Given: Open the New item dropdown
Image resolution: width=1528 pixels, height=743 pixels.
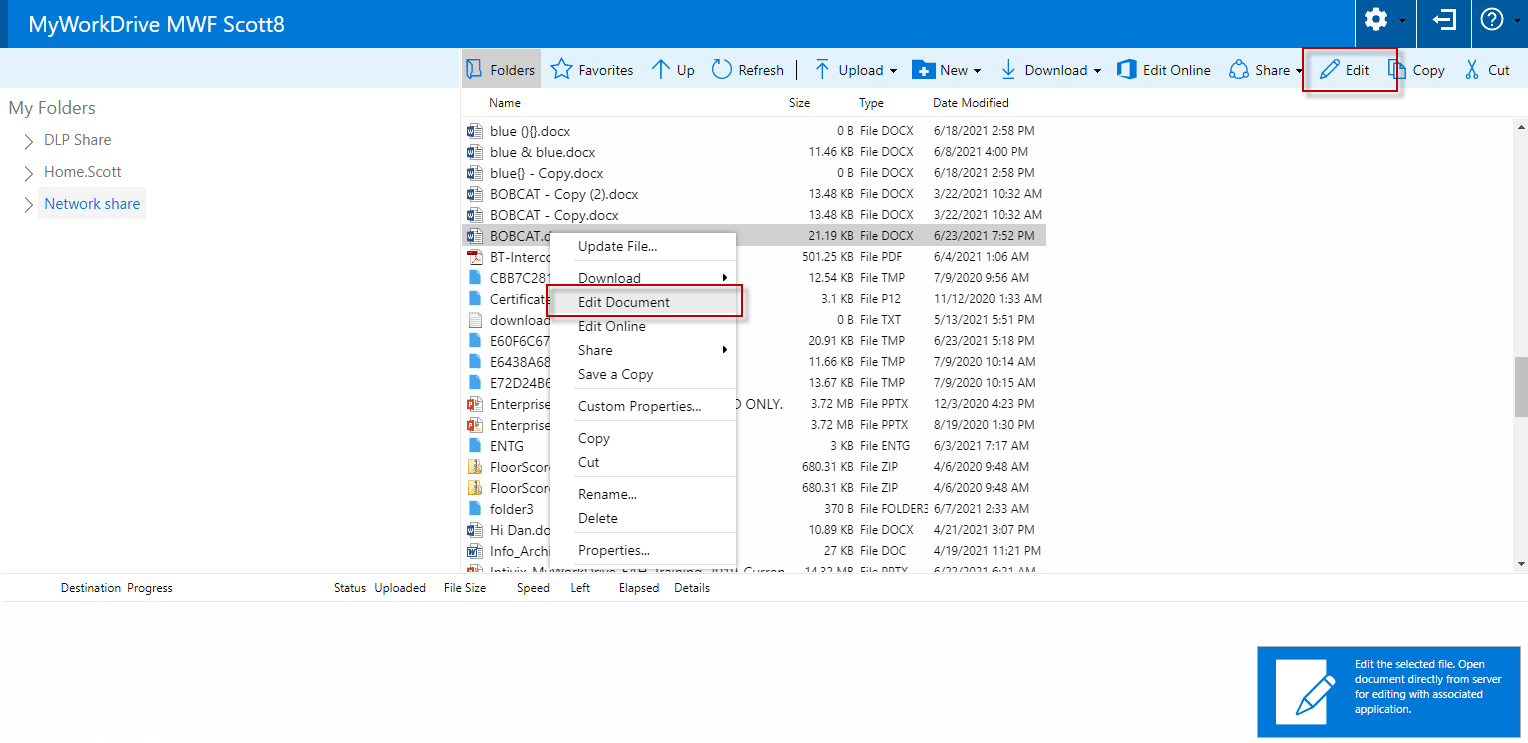Looking at the screenshot, I should click(976, 71).
